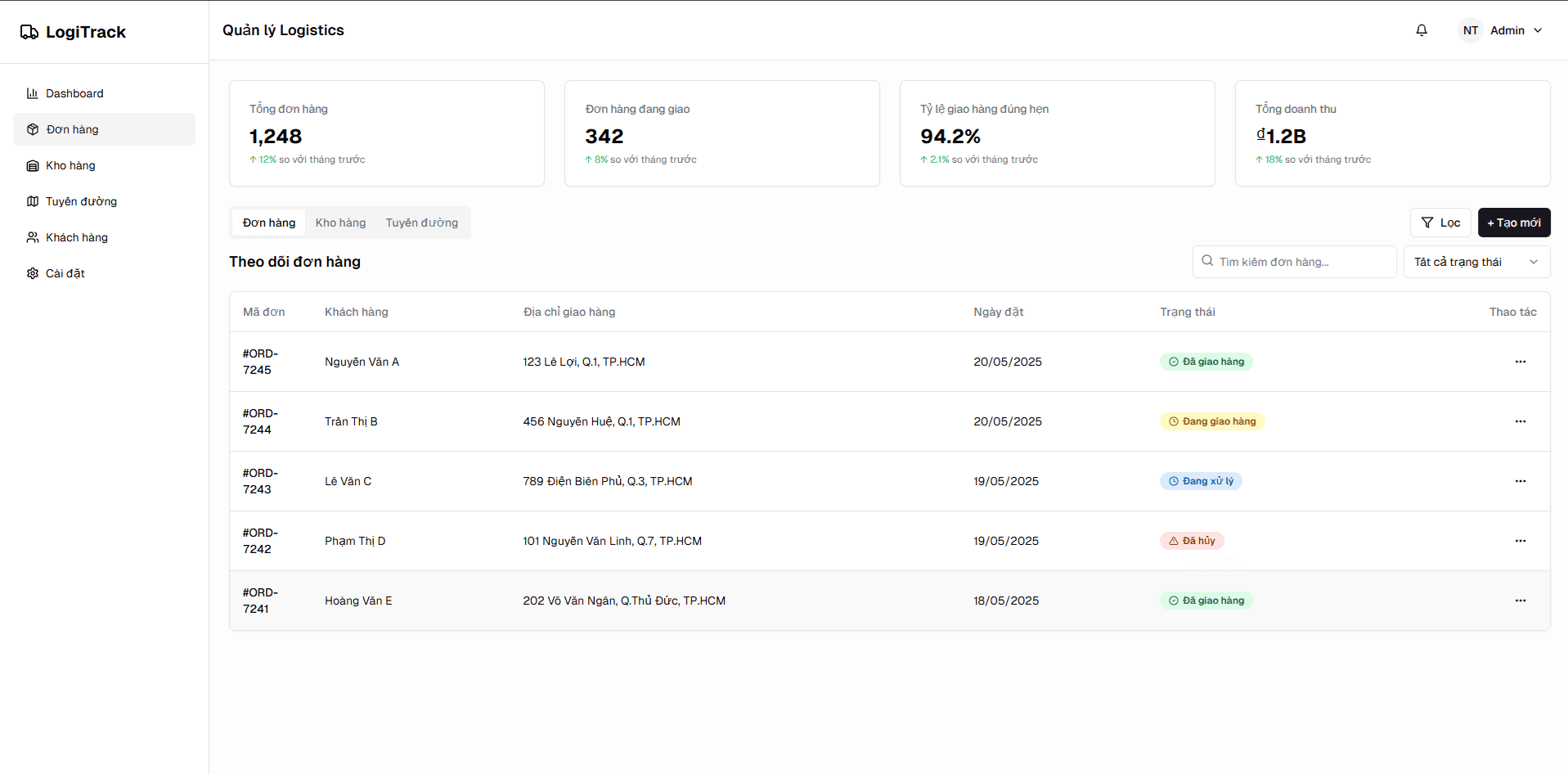Click customer name Nguyễn Văn A
1568x774 pixels.
[362, 362]
